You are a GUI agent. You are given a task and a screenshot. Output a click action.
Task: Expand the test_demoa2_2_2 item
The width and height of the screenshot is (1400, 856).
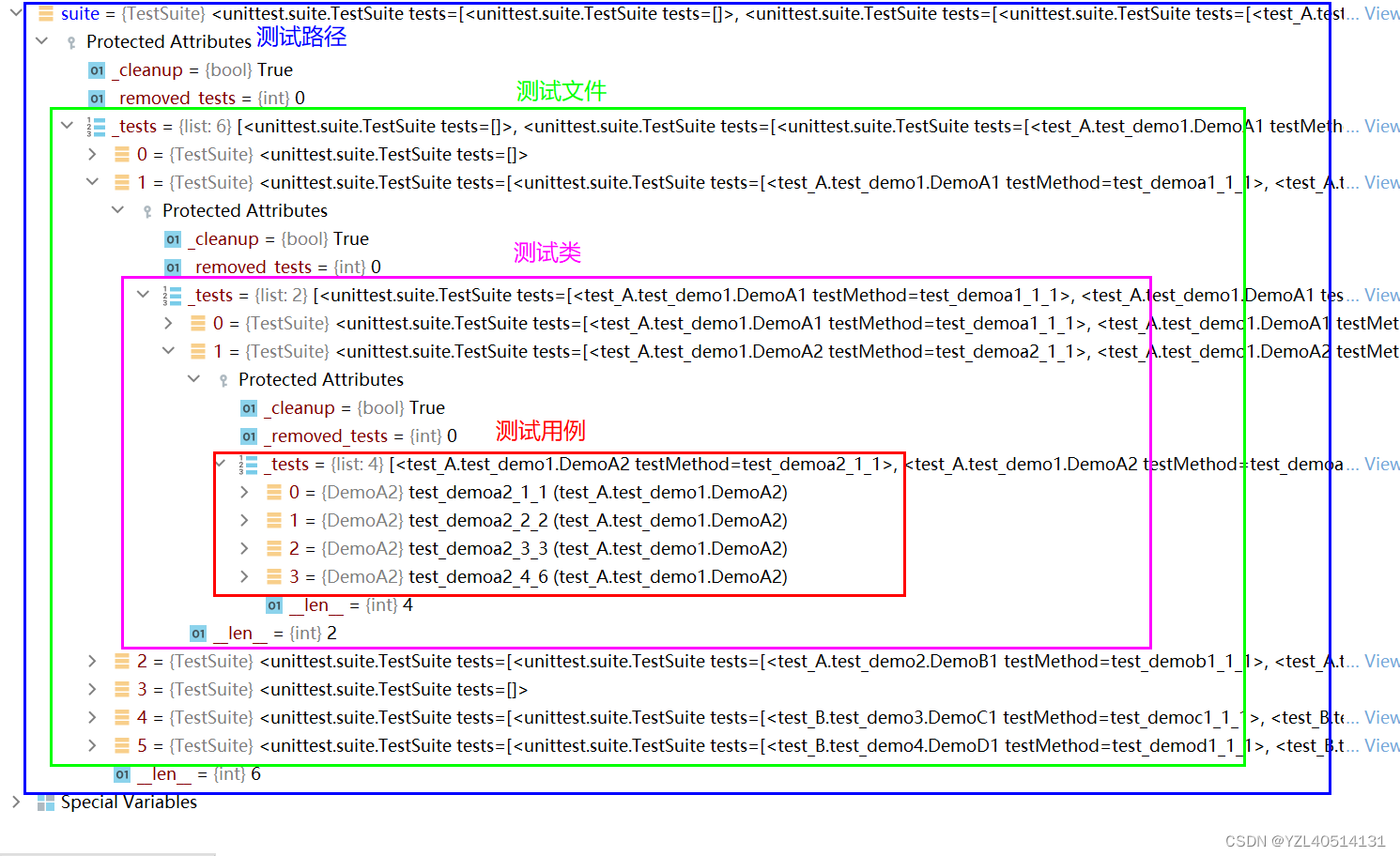[x=244, y=520]
